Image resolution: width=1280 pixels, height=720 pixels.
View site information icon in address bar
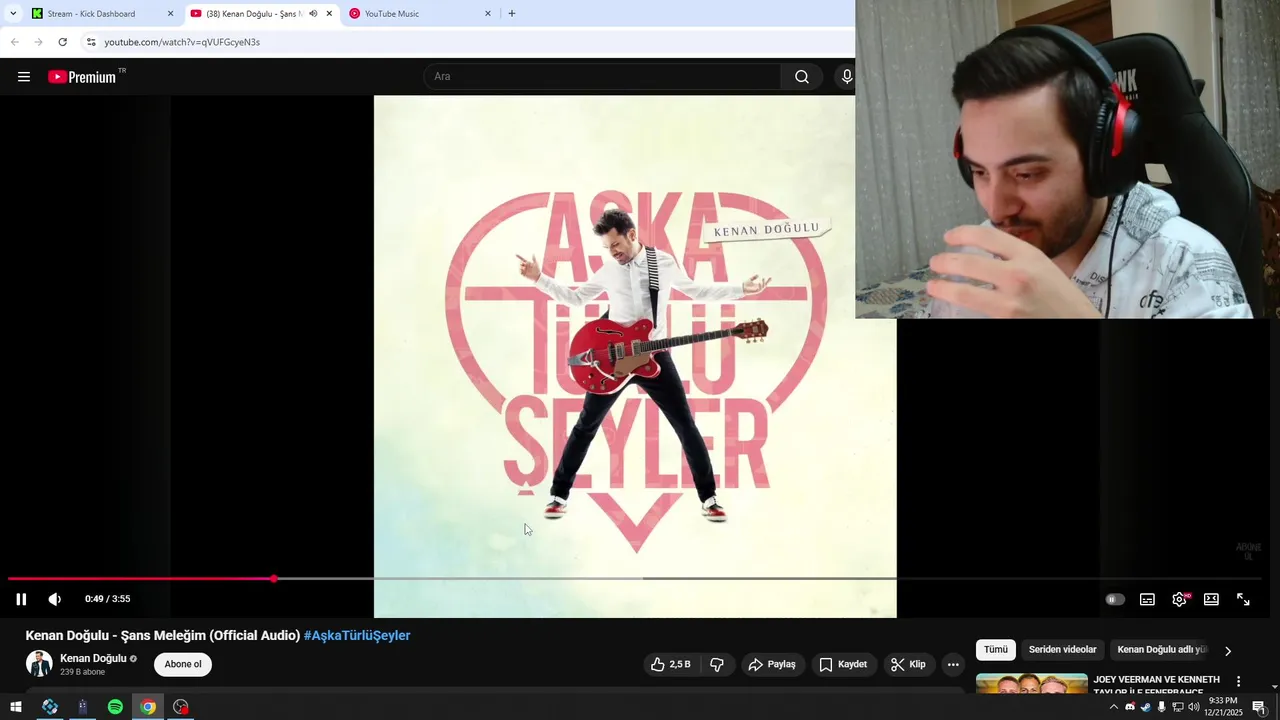click(x=91, y=42)
